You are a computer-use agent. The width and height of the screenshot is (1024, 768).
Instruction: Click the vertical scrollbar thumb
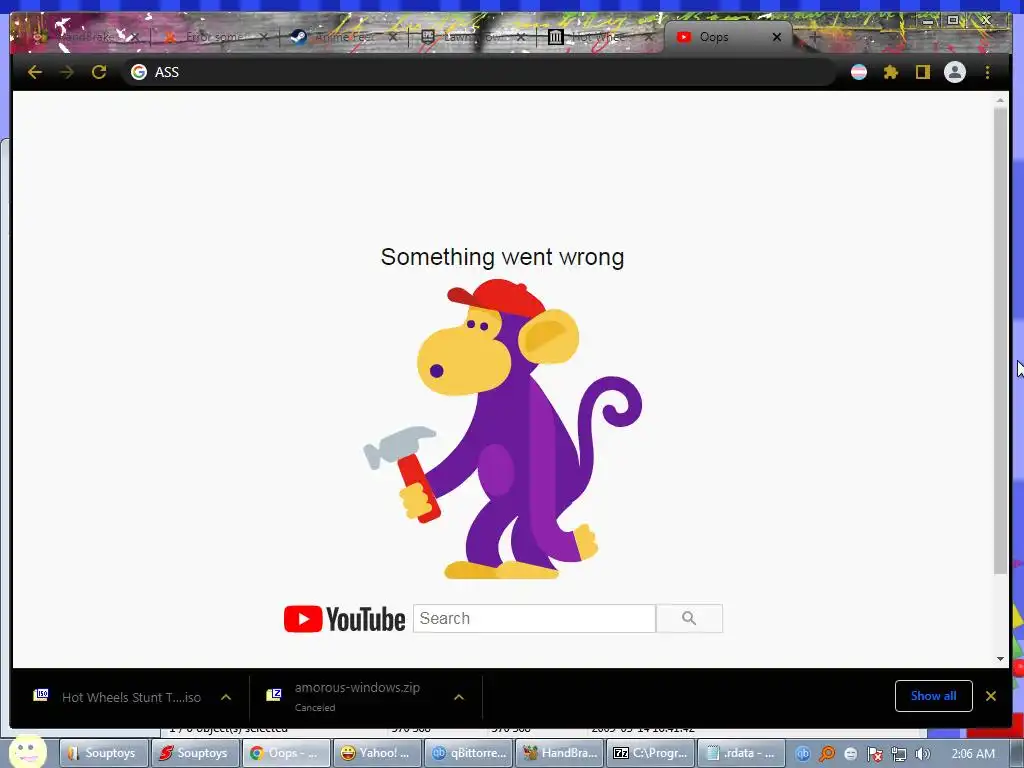click(x=1000, y=341)
